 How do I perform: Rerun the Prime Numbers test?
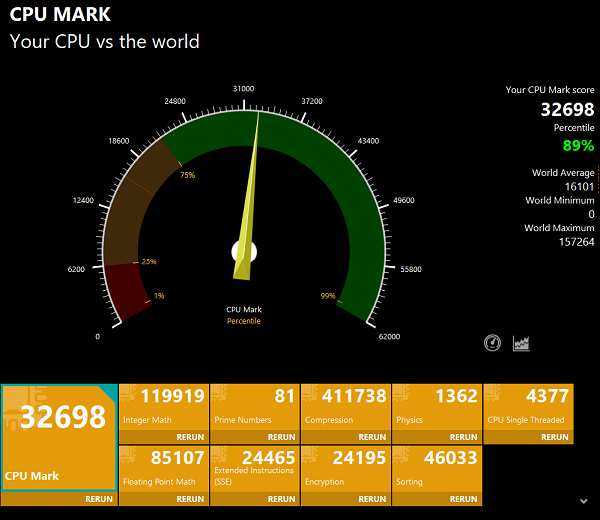point(281,437)
